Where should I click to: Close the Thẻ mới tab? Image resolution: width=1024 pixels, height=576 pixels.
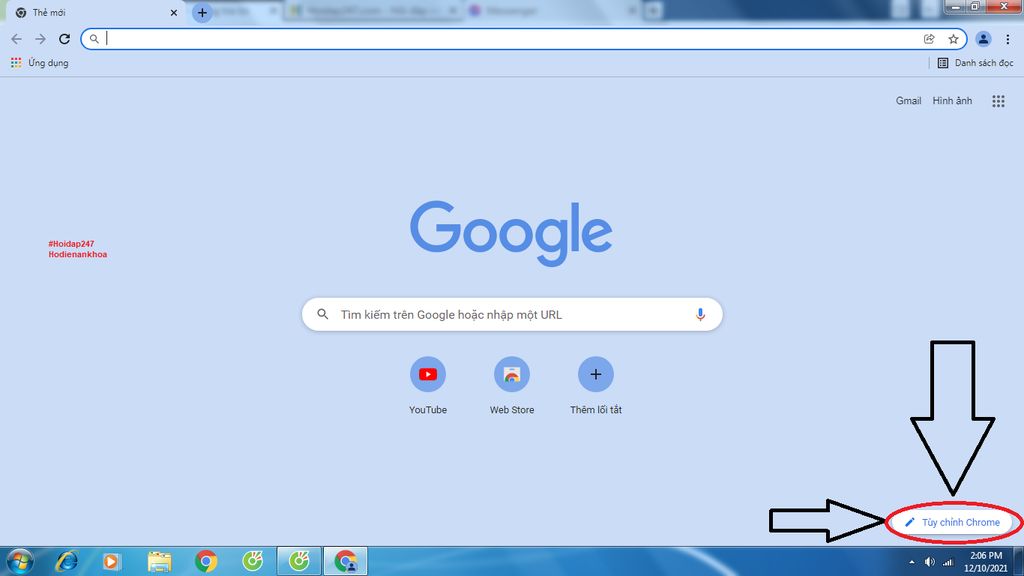point(174,12)
